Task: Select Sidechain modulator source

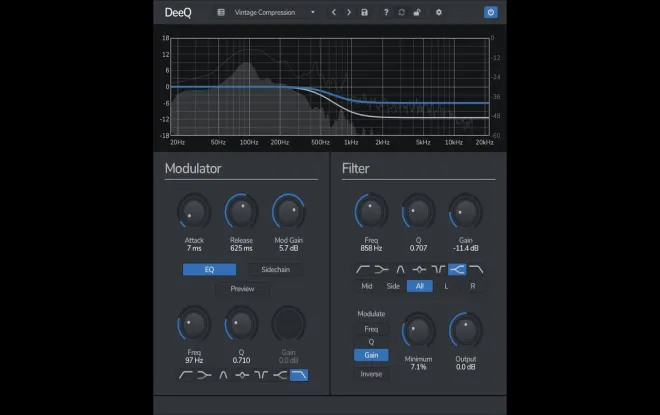Action: (x=275, y=269)
